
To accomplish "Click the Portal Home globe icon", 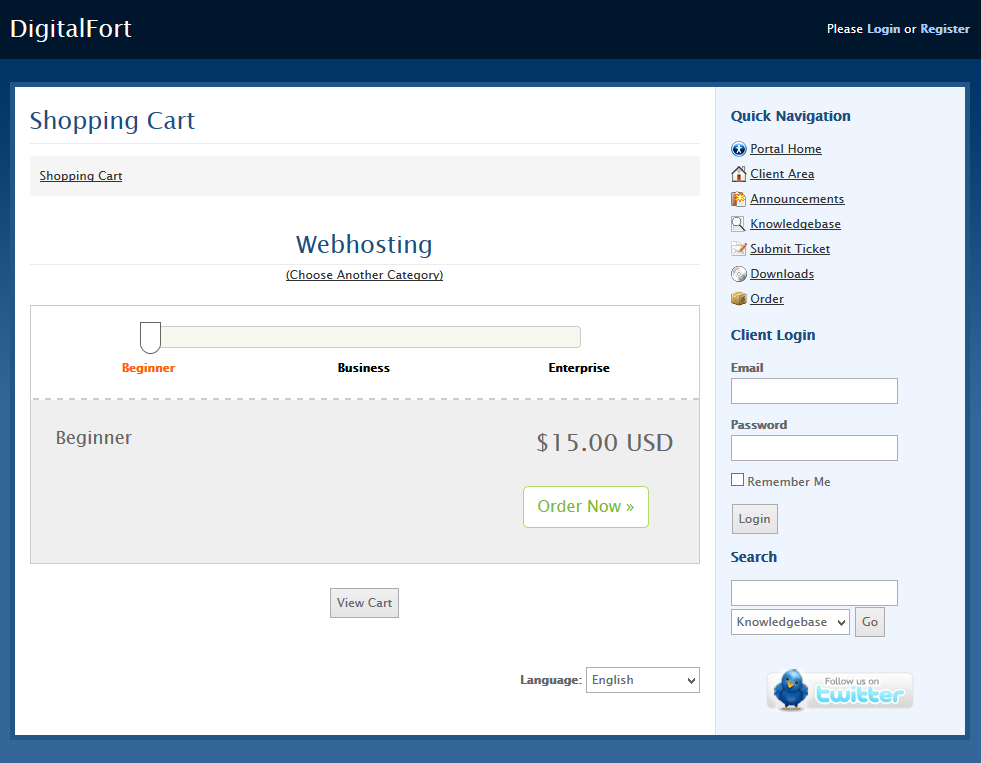I will pos(738,149).
